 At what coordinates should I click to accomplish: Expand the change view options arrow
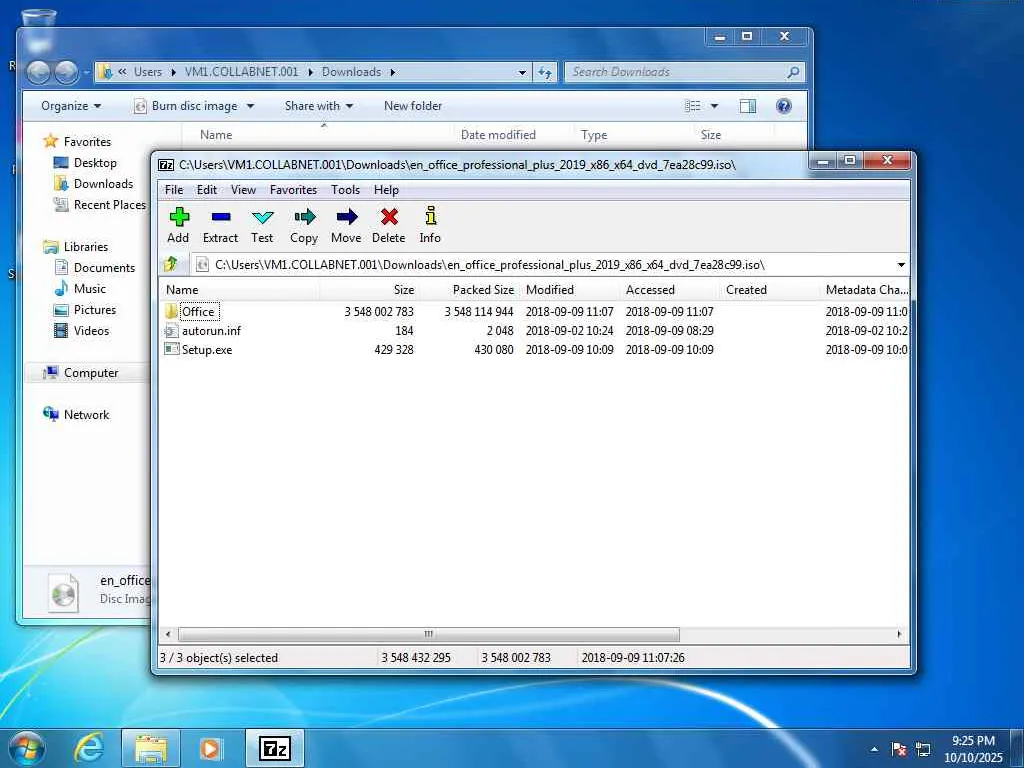(x=714, y=106)
